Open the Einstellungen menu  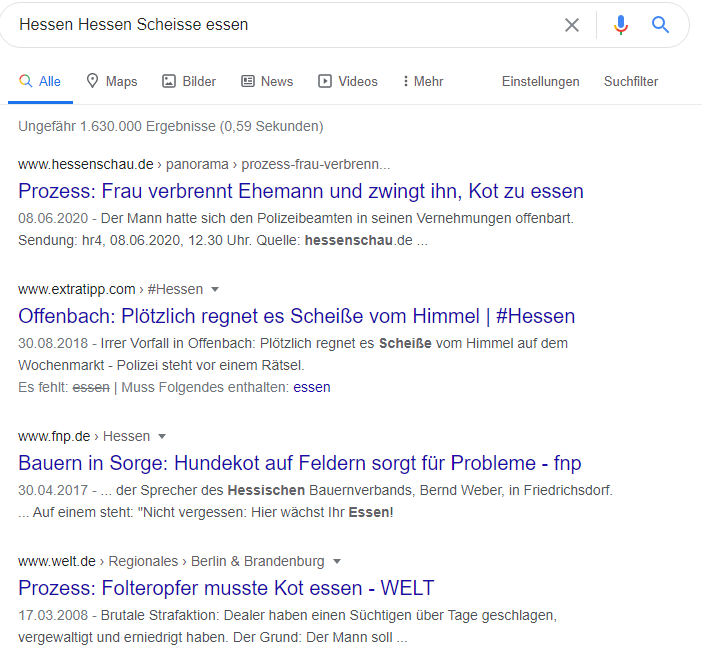click(540, 81)
